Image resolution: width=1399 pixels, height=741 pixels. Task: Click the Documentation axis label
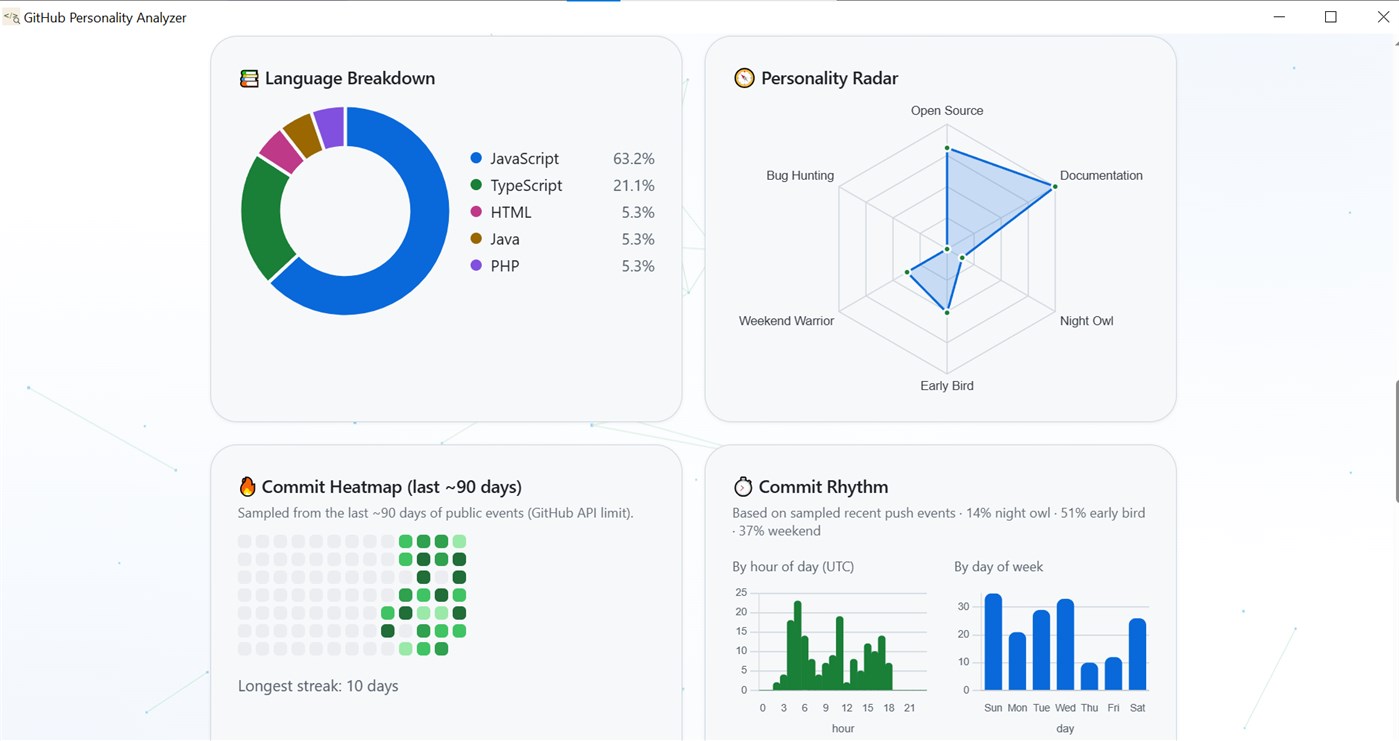(x=1101, y=175)
